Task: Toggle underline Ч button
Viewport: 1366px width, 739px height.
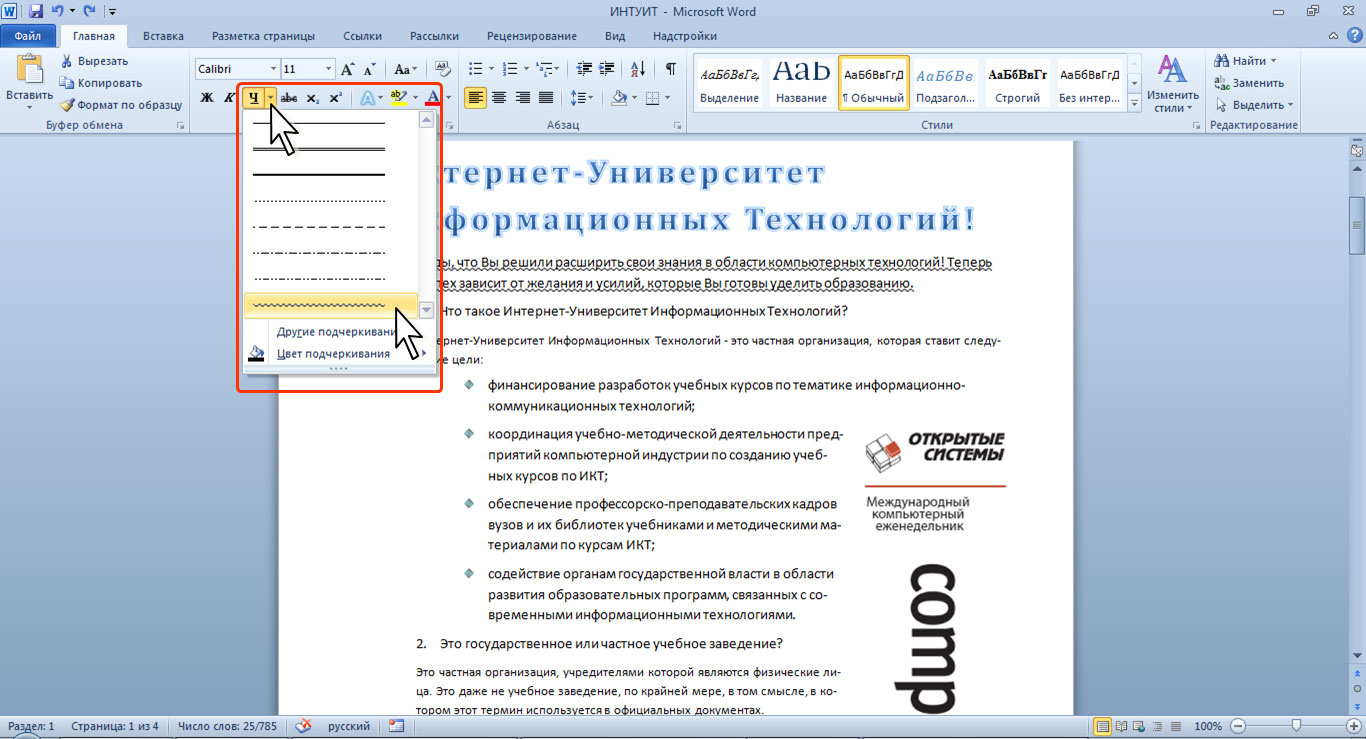Action: coord(254,98)
